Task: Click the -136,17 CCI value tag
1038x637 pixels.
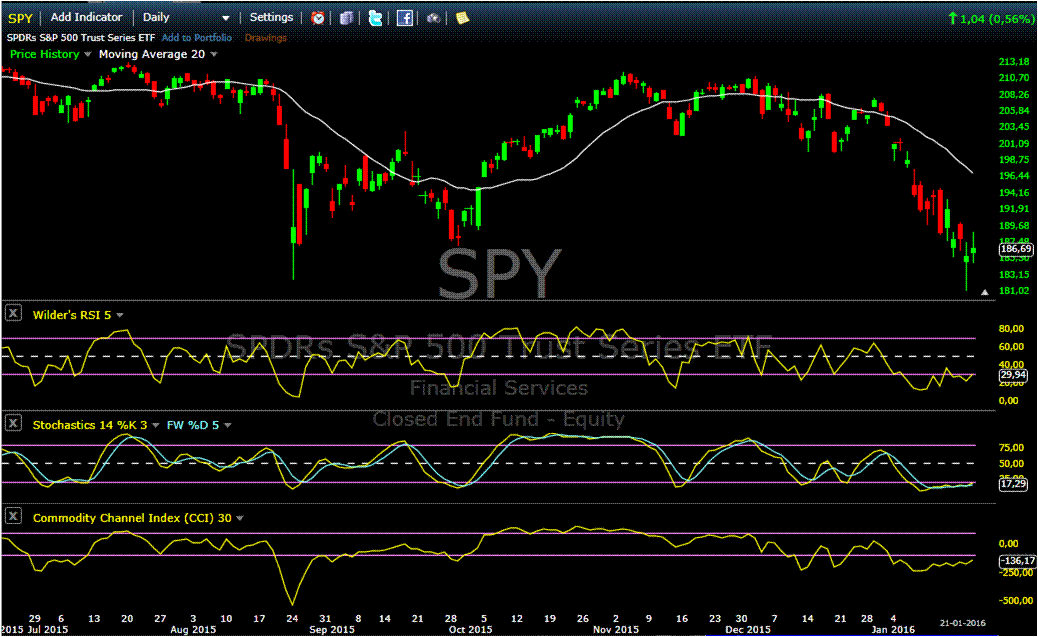Action: click(x=1017, y=561)
